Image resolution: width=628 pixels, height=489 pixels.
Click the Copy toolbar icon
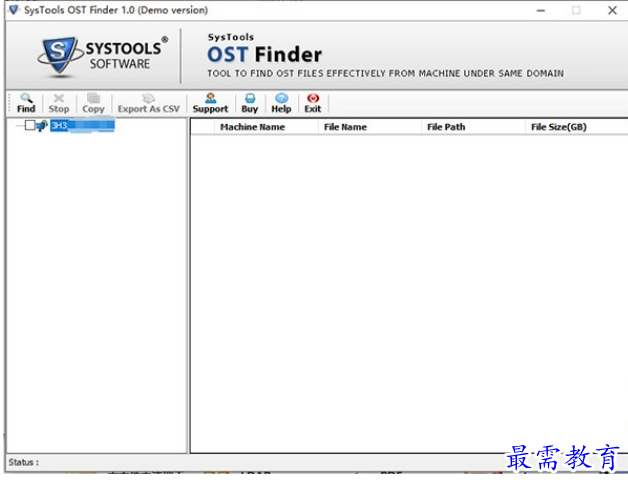[x=93, y=103]
